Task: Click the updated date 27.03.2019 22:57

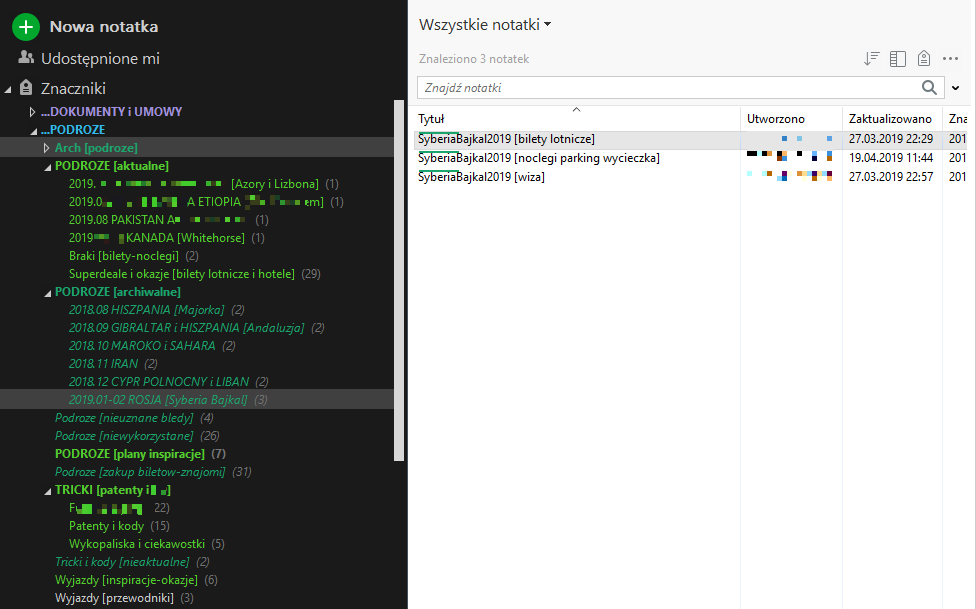Action: tap(891, 177)
